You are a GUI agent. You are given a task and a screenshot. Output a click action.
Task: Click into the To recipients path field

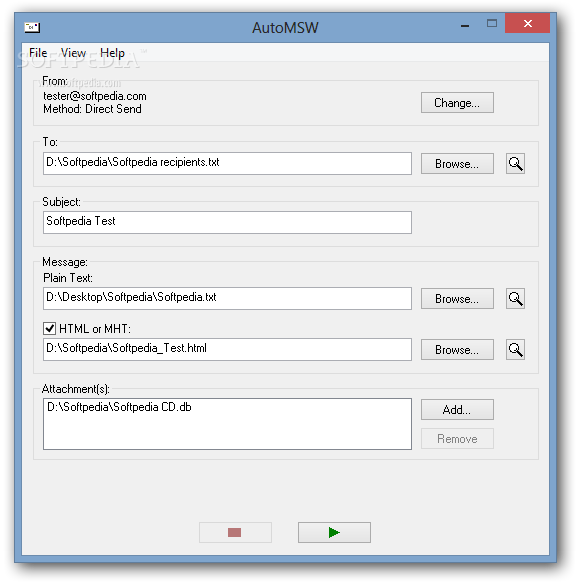pos(227,163)
